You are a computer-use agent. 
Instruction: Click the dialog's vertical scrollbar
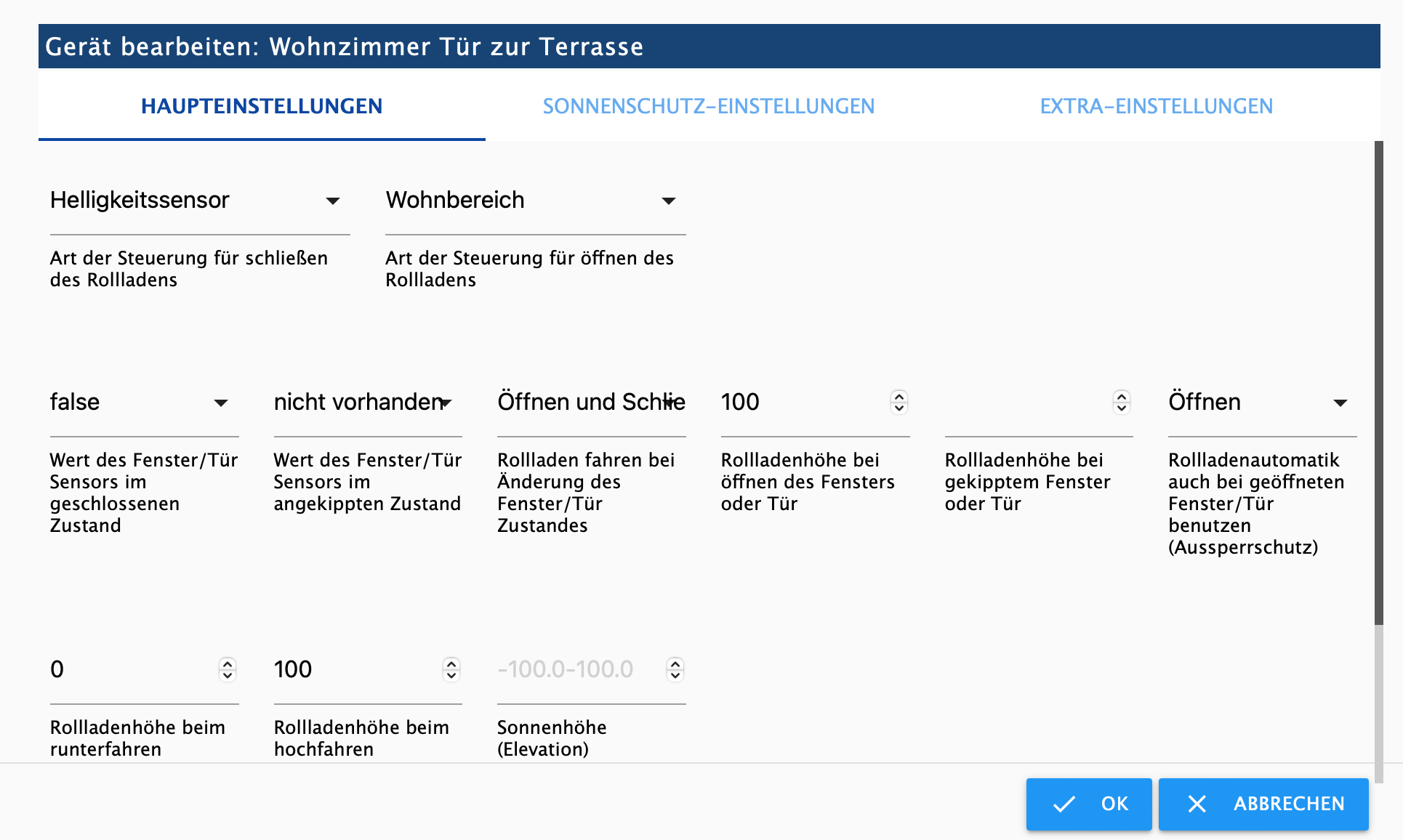pos(1379,383)
